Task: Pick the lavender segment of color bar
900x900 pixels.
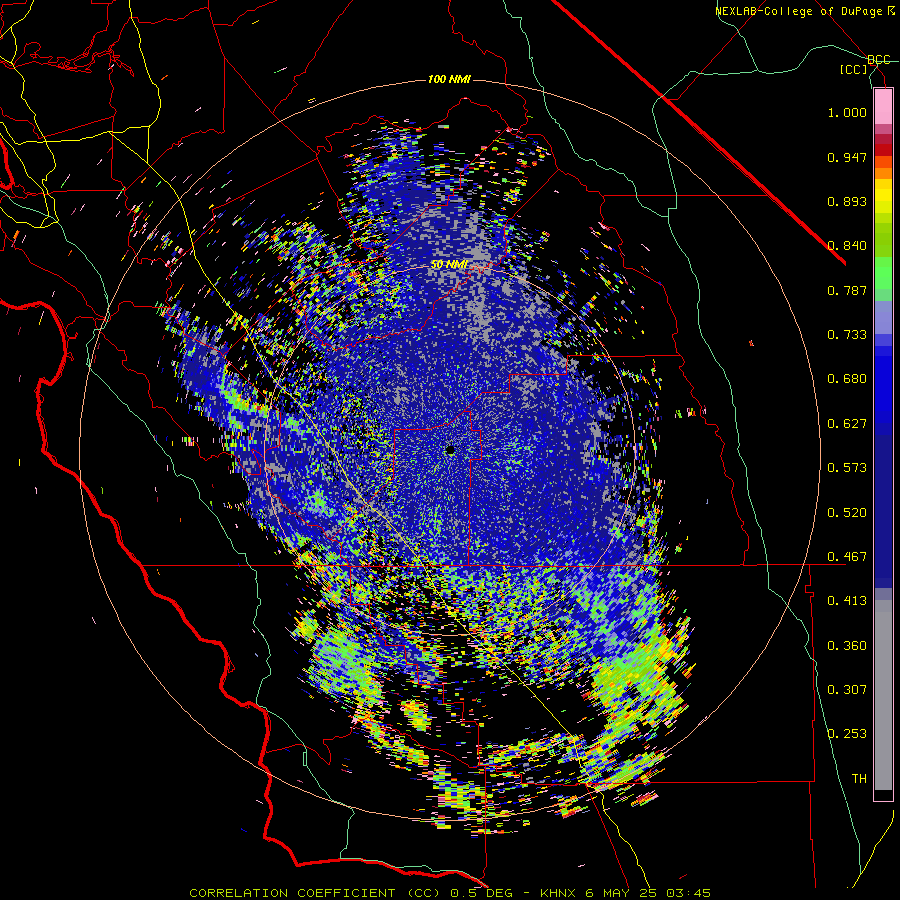Action: 883,317
